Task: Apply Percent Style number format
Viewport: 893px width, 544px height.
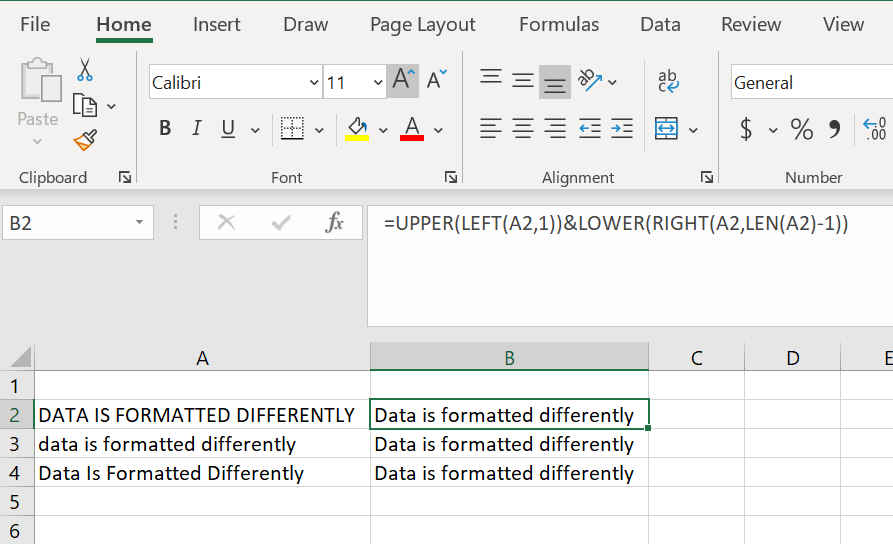Action: [x=802, y=129]
